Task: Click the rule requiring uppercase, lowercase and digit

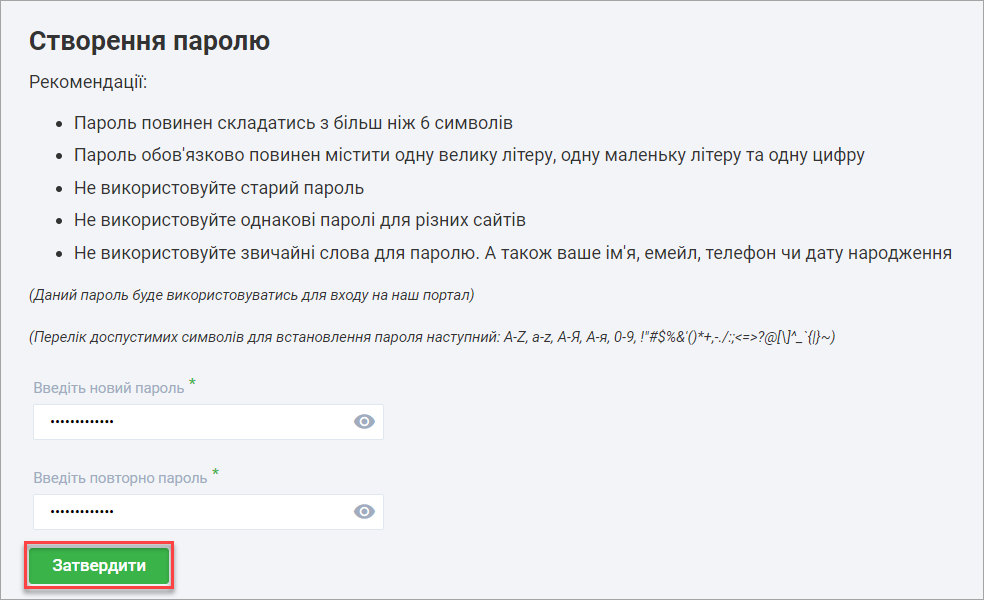Action: [469, 156]
